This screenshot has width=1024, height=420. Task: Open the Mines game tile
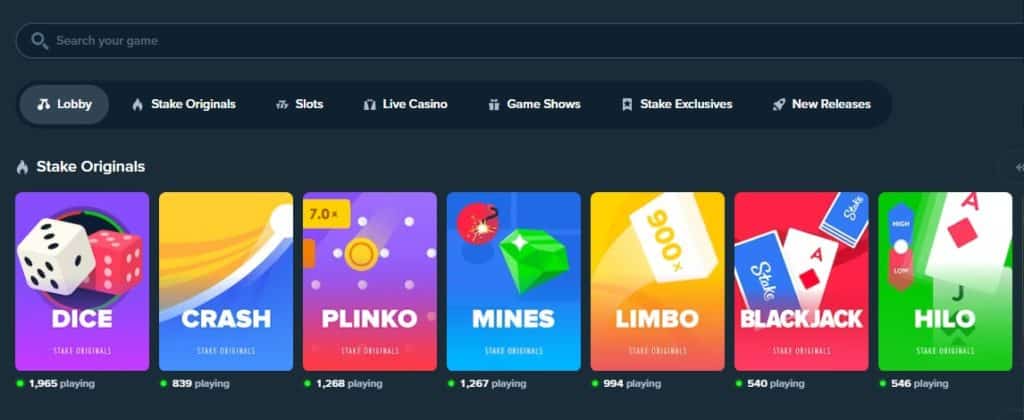(514, 282)
